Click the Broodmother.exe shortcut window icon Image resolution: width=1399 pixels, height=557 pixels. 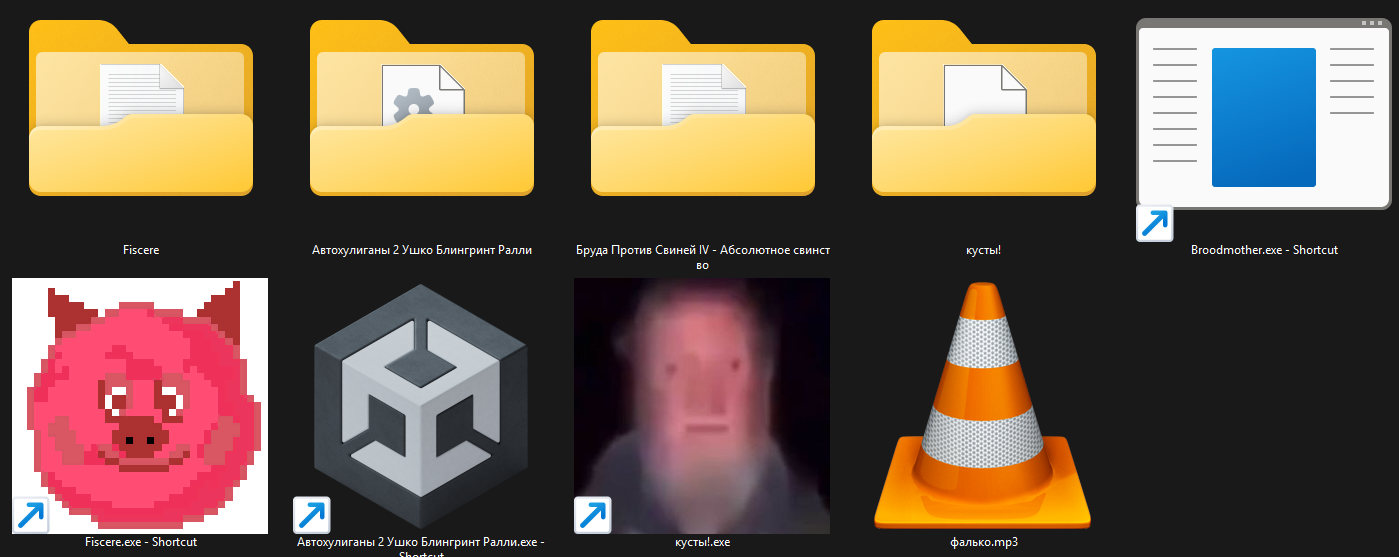1264,128
